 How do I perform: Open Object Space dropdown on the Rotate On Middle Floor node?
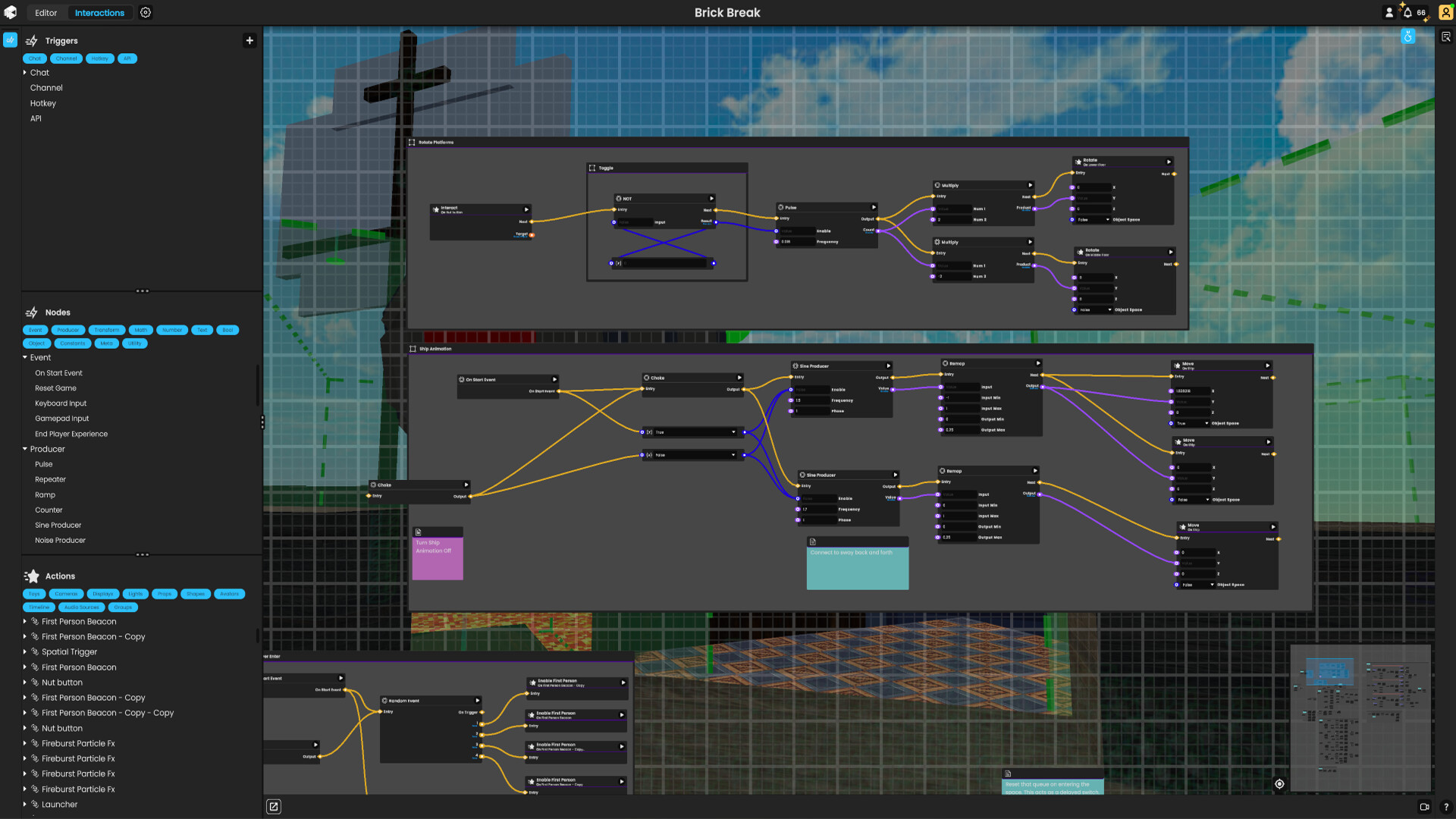click(x=1094, y=309)
